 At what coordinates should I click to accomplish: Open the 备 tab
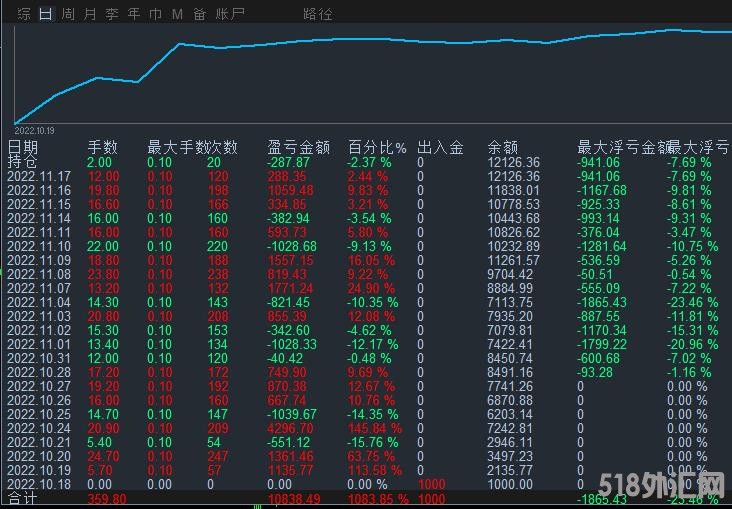coord(199,14)
